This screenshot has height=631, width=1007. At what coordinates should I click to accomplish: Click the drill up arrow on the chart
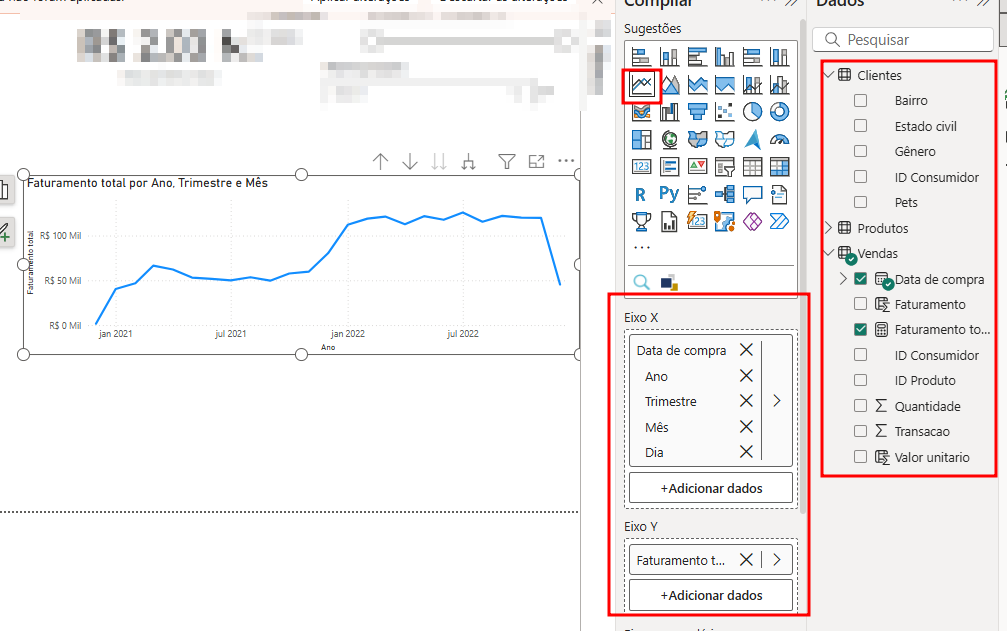(x=380, y=162)
